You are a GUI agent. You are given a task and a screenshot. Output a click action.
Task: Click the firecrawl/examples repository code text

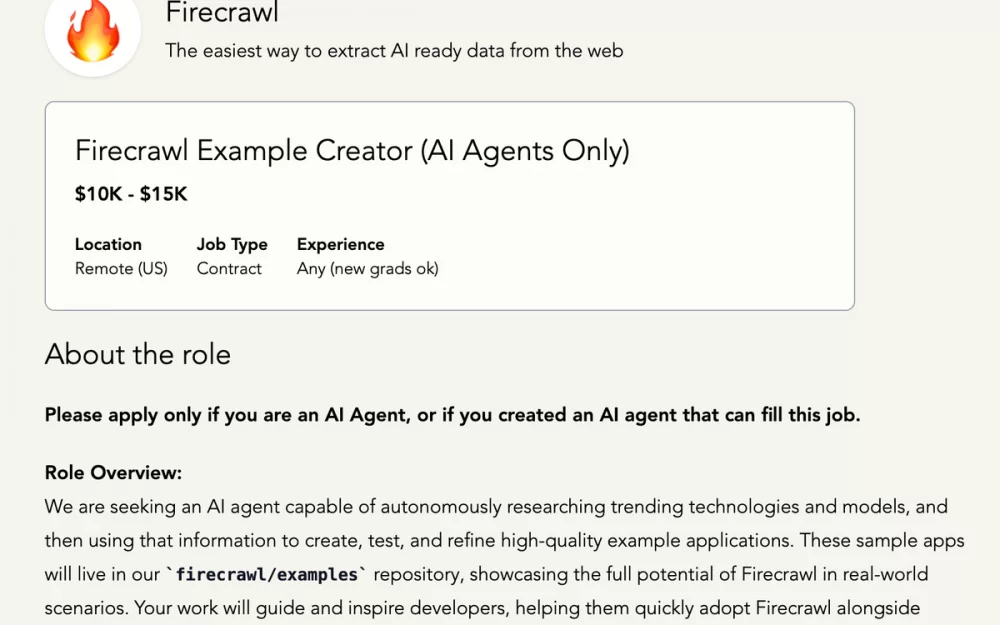coord(266,574)
